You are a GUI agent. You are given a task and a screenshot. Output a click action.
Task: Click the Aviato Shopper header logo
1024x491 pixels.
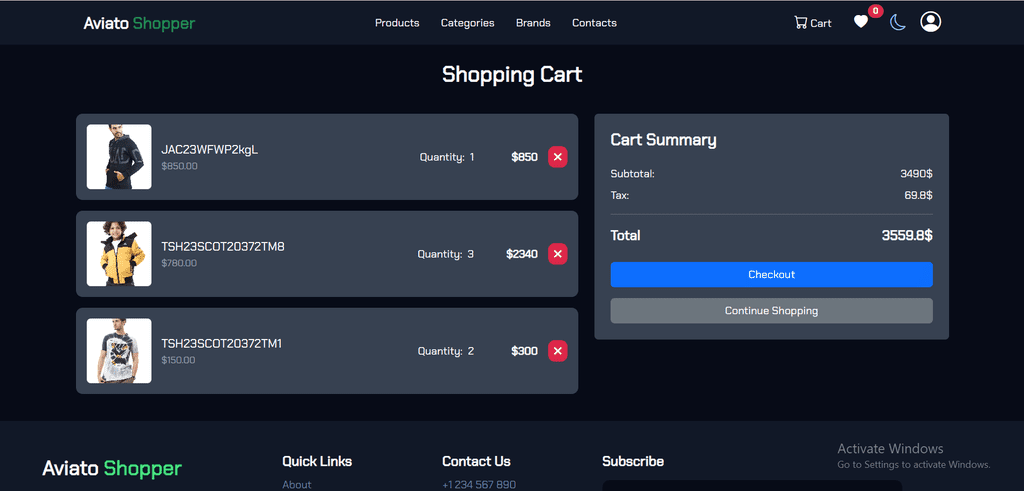139,23
